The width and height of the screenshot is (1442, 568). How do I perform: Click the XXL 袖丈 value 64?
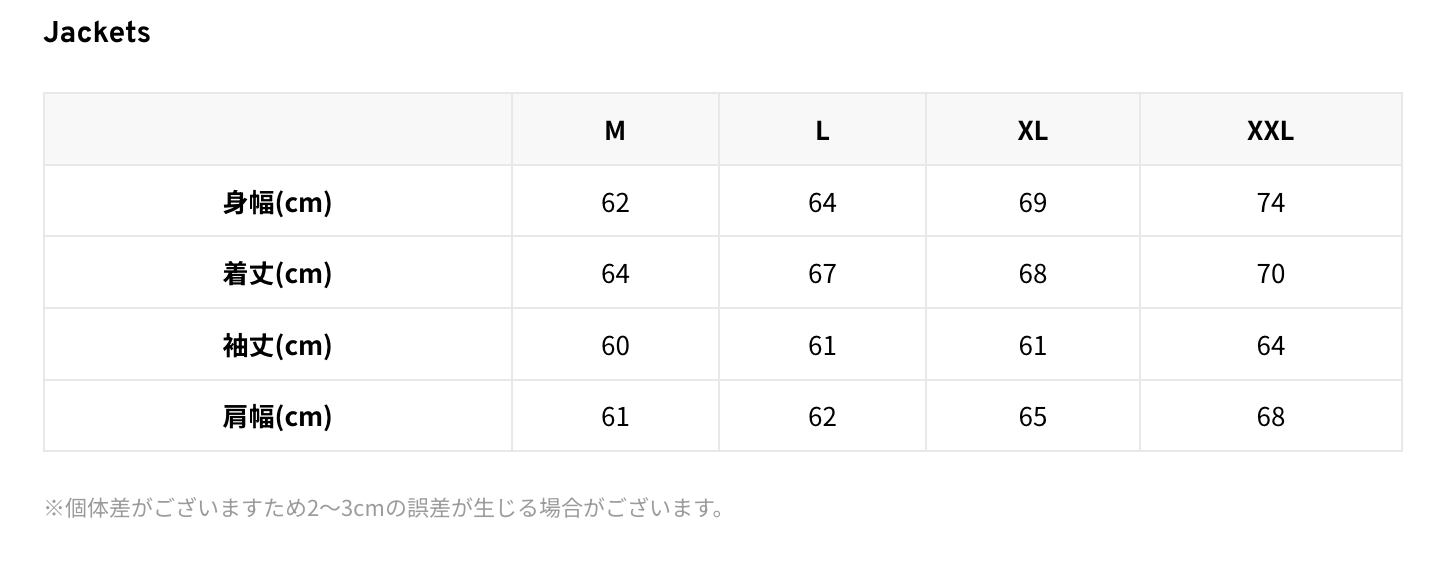(x=1270, y=345)
